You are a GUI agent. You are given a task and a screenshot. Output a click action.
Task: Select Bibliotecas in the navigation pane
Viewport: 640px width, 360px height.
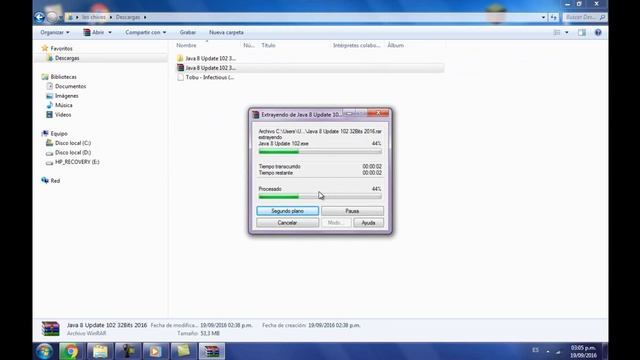[63, 77]
